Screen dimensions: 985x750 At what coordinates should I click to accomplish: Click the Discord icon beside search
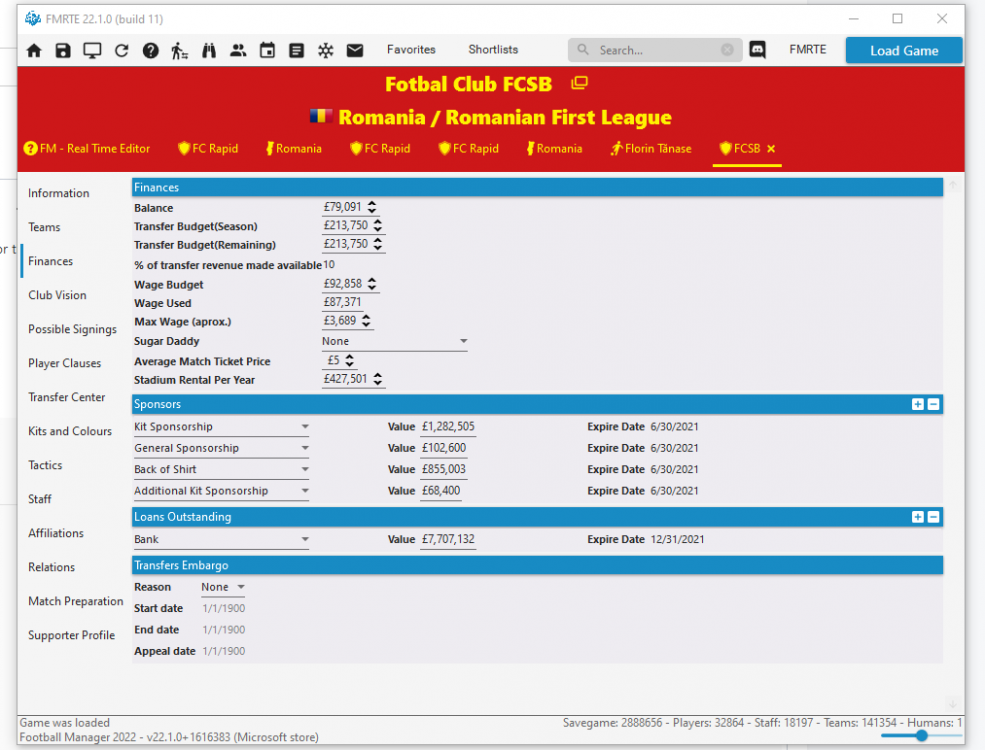pyautogui.click(x=758, y=50)
